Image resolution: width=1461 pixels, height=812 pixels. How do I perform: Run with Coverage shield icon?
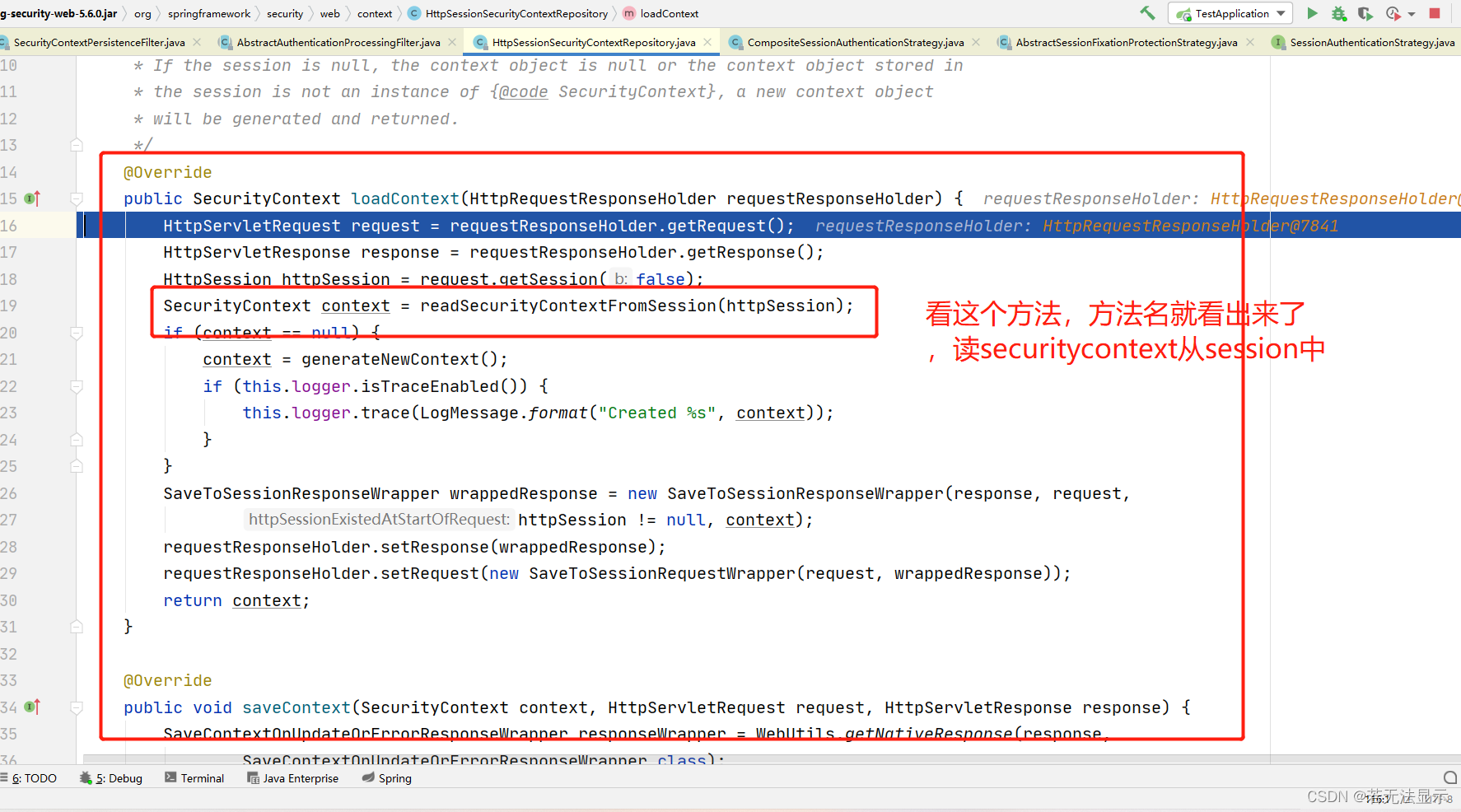point(1365,13)
